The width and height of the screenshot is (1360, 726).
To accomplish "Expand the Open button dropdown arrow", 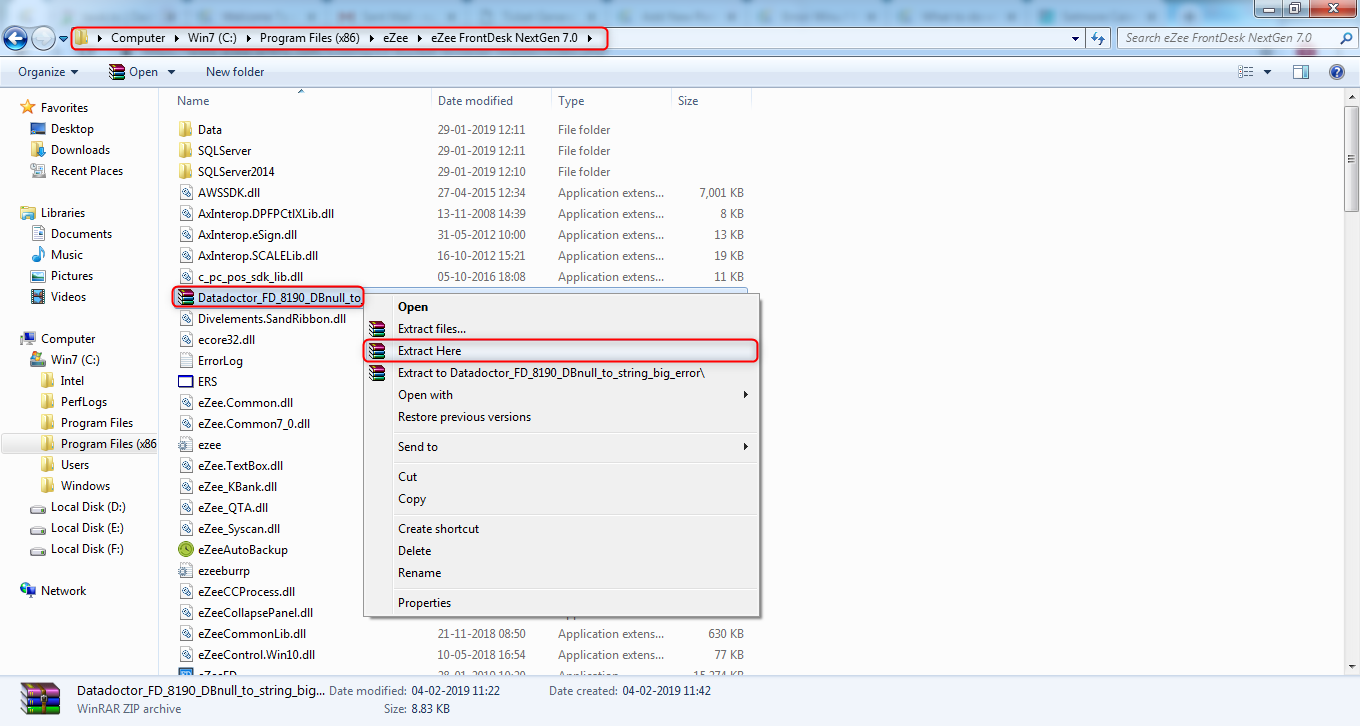I will (171, 72).
